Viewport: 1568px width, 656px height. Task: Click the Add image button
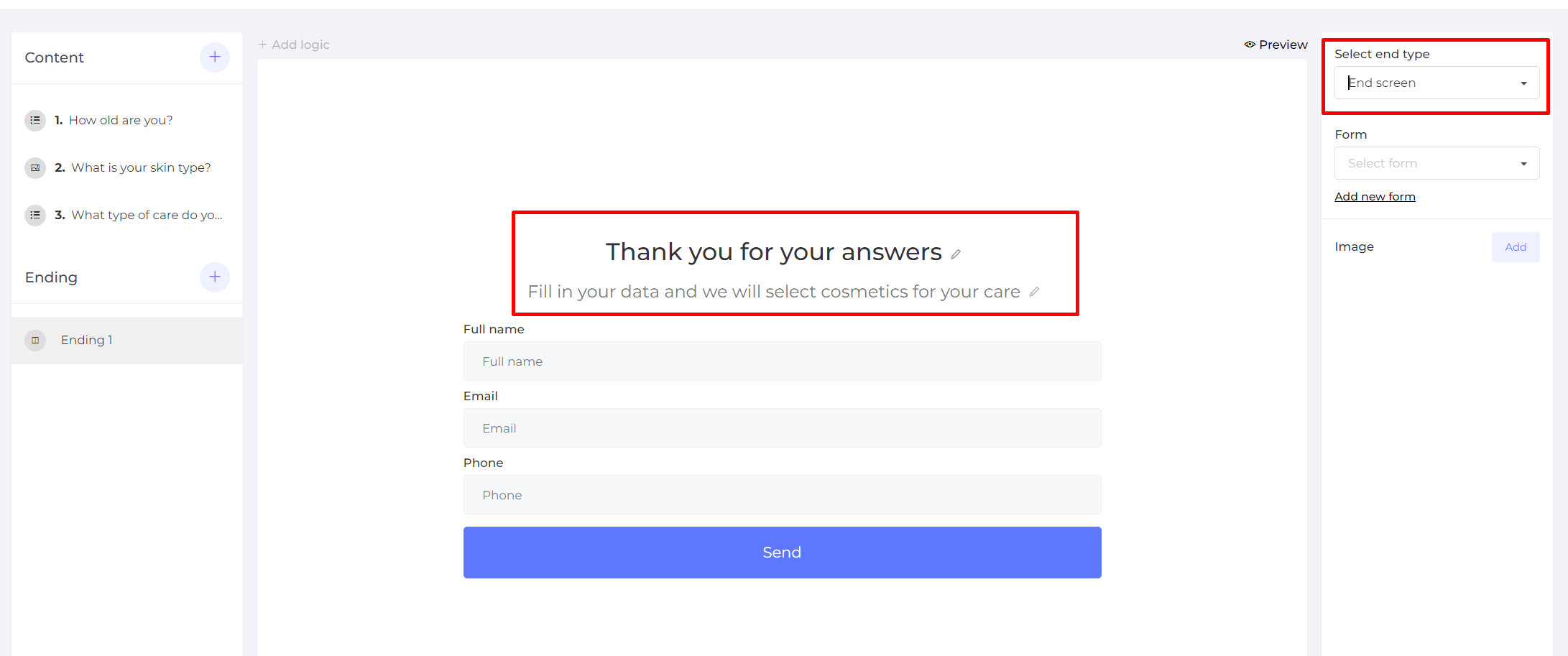[1516, 247]
